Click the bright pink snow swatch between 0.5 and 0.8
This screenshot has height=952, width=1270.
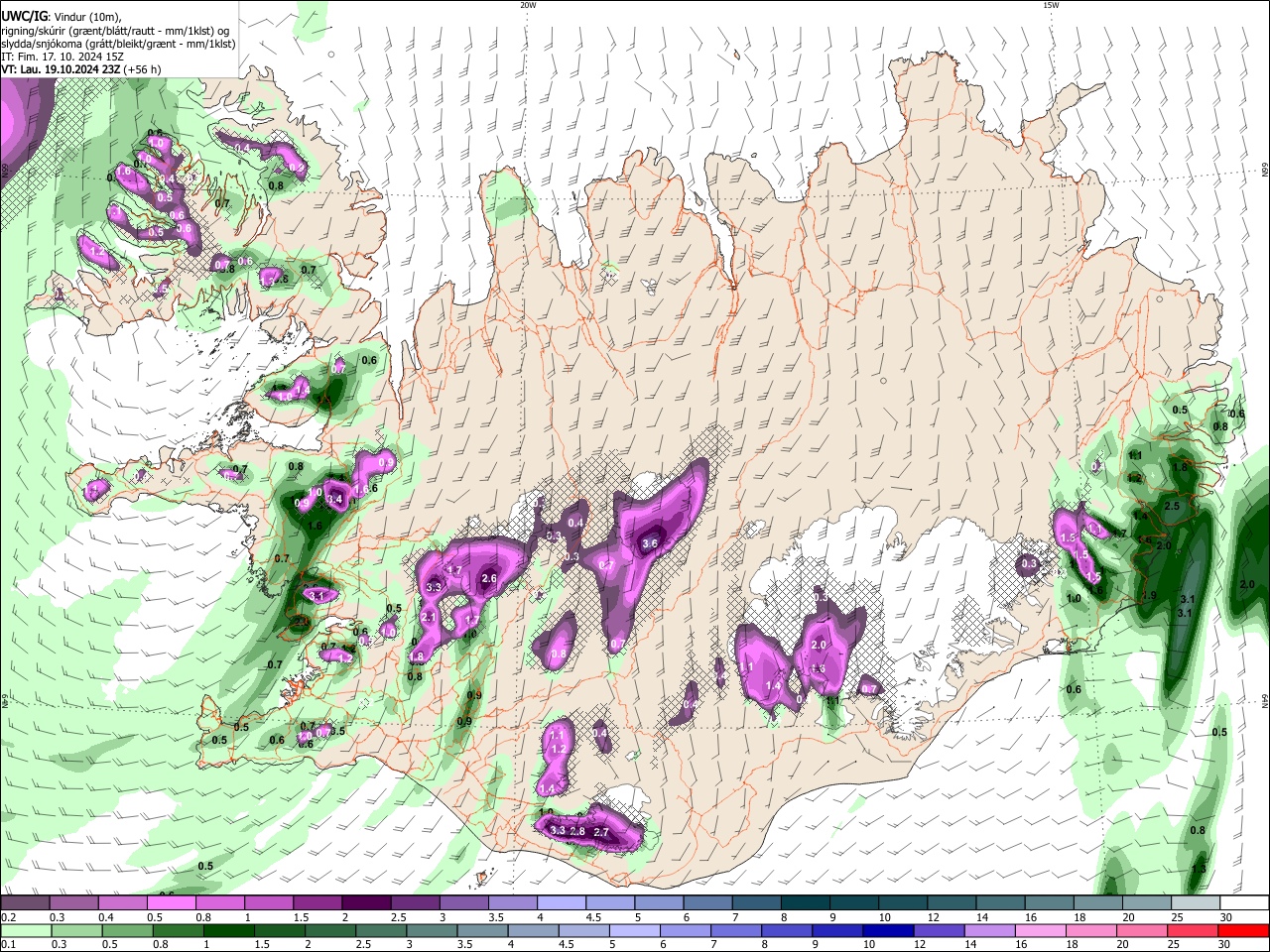(x=171, y=903)
